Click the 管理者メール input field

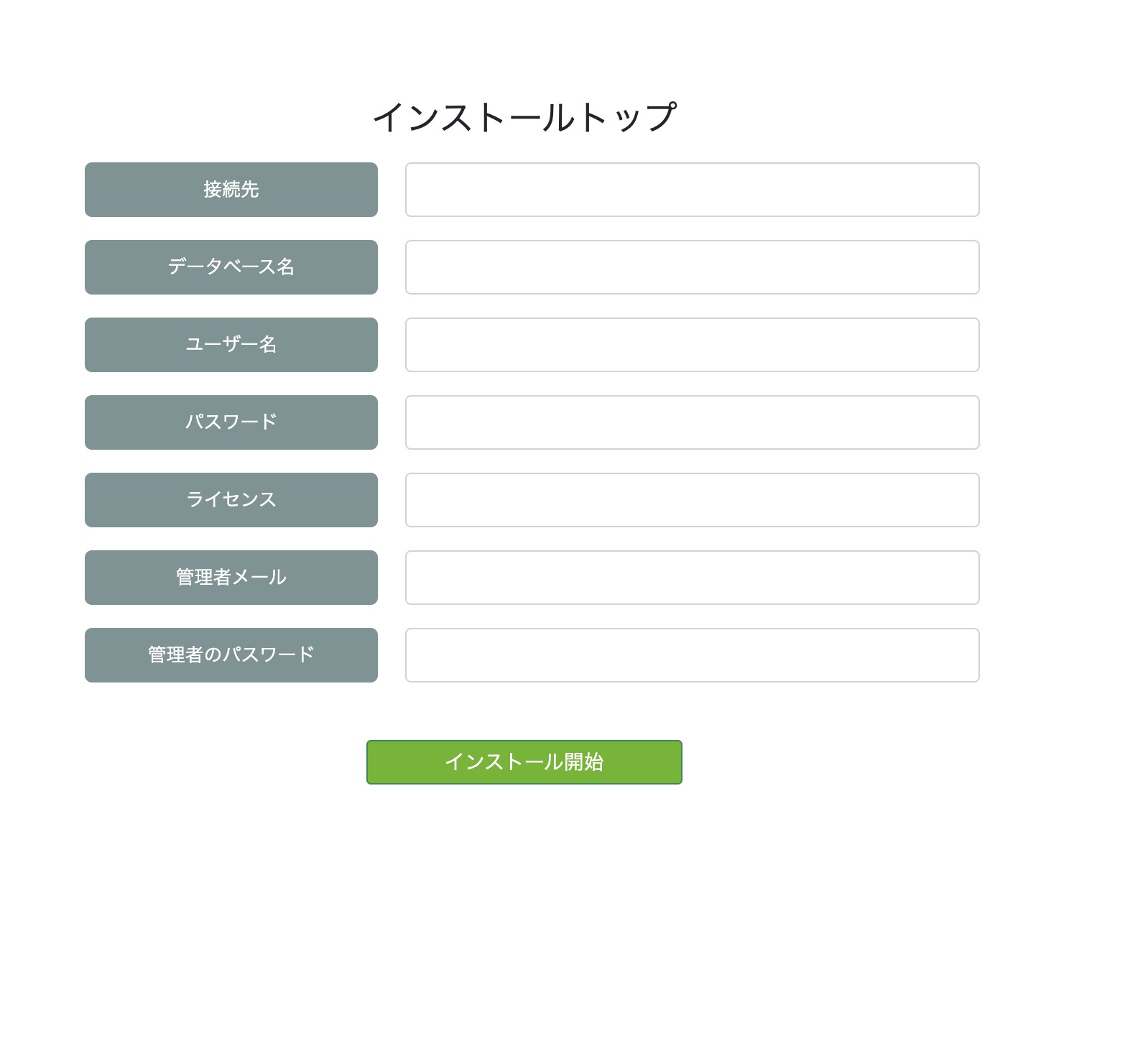692,578
